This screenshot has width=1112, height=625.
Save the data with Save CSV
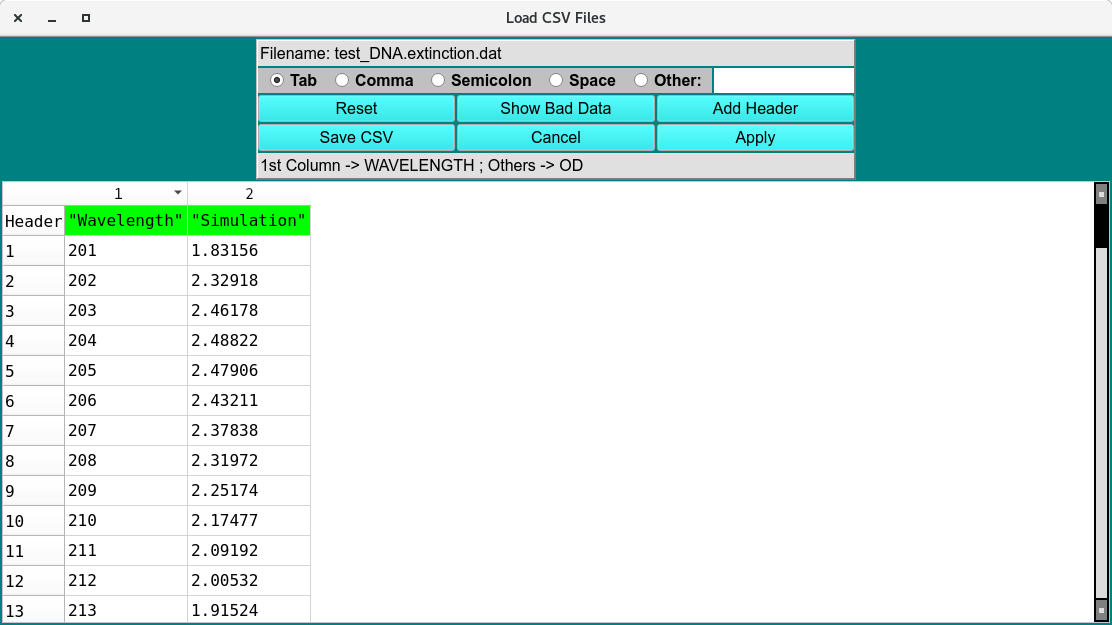[x=356, y=137]
